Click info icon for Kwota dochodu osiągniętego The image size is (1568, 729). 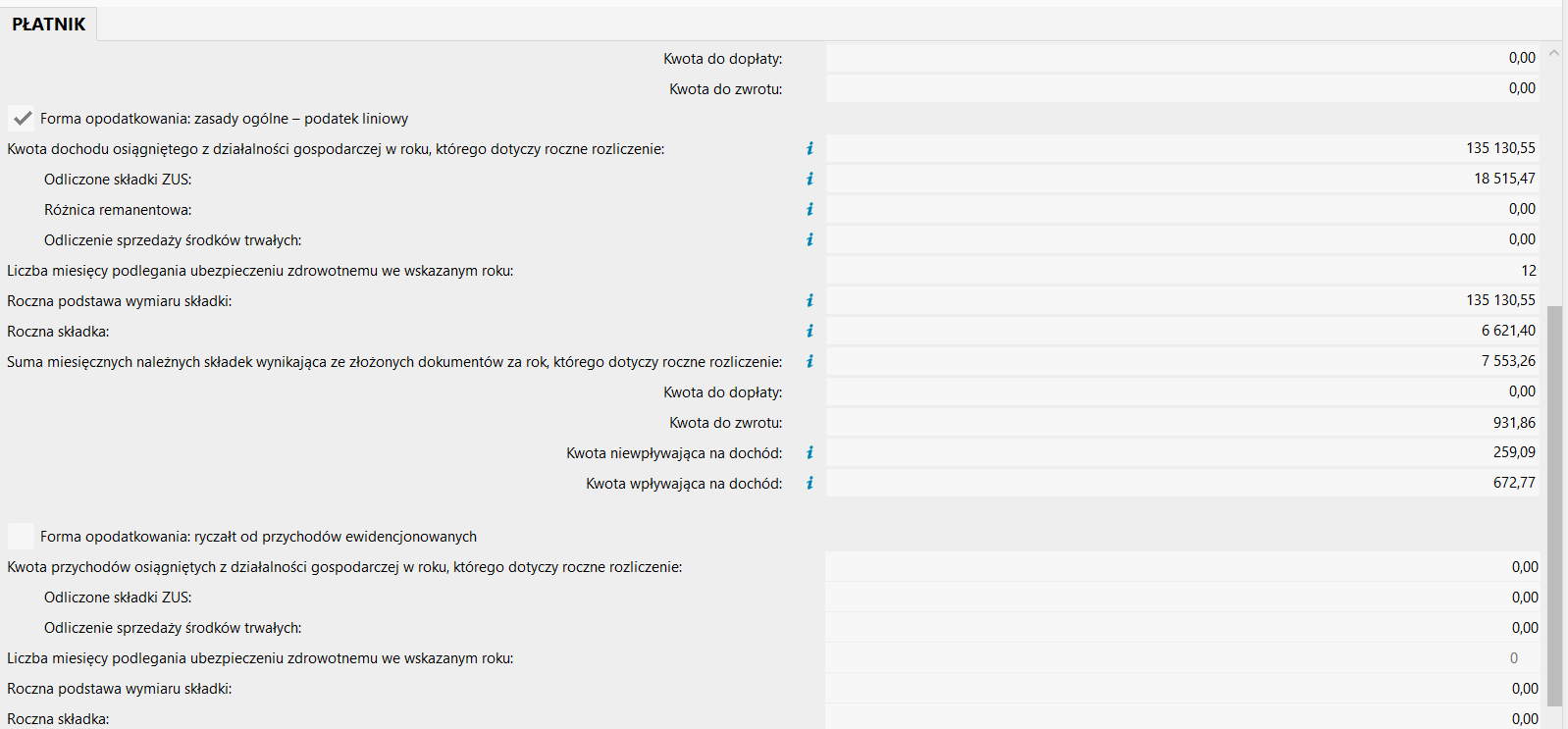click(x=810, y=148)
